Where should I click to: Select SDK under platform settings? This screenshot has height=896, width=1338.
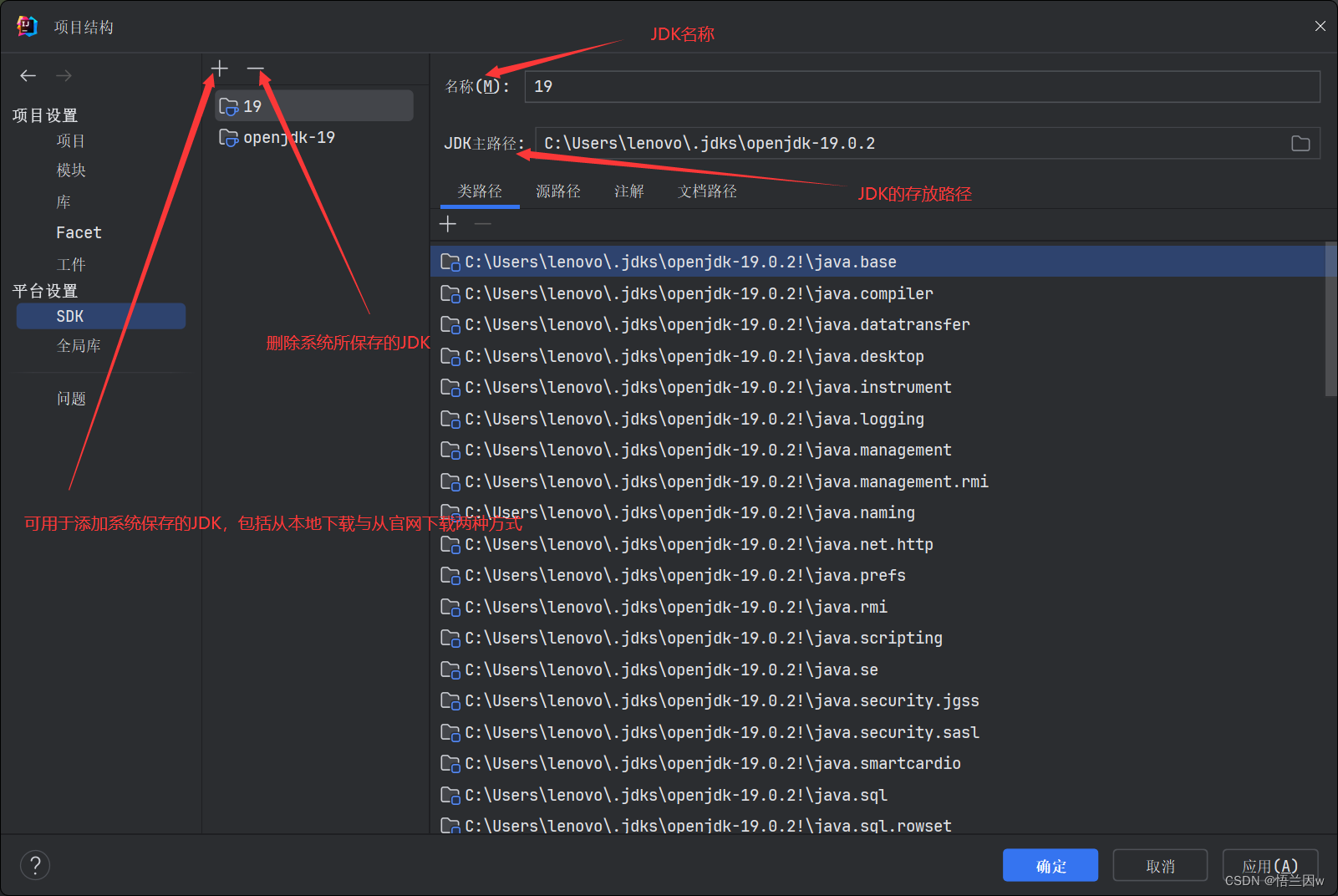[x=101, y=316]
